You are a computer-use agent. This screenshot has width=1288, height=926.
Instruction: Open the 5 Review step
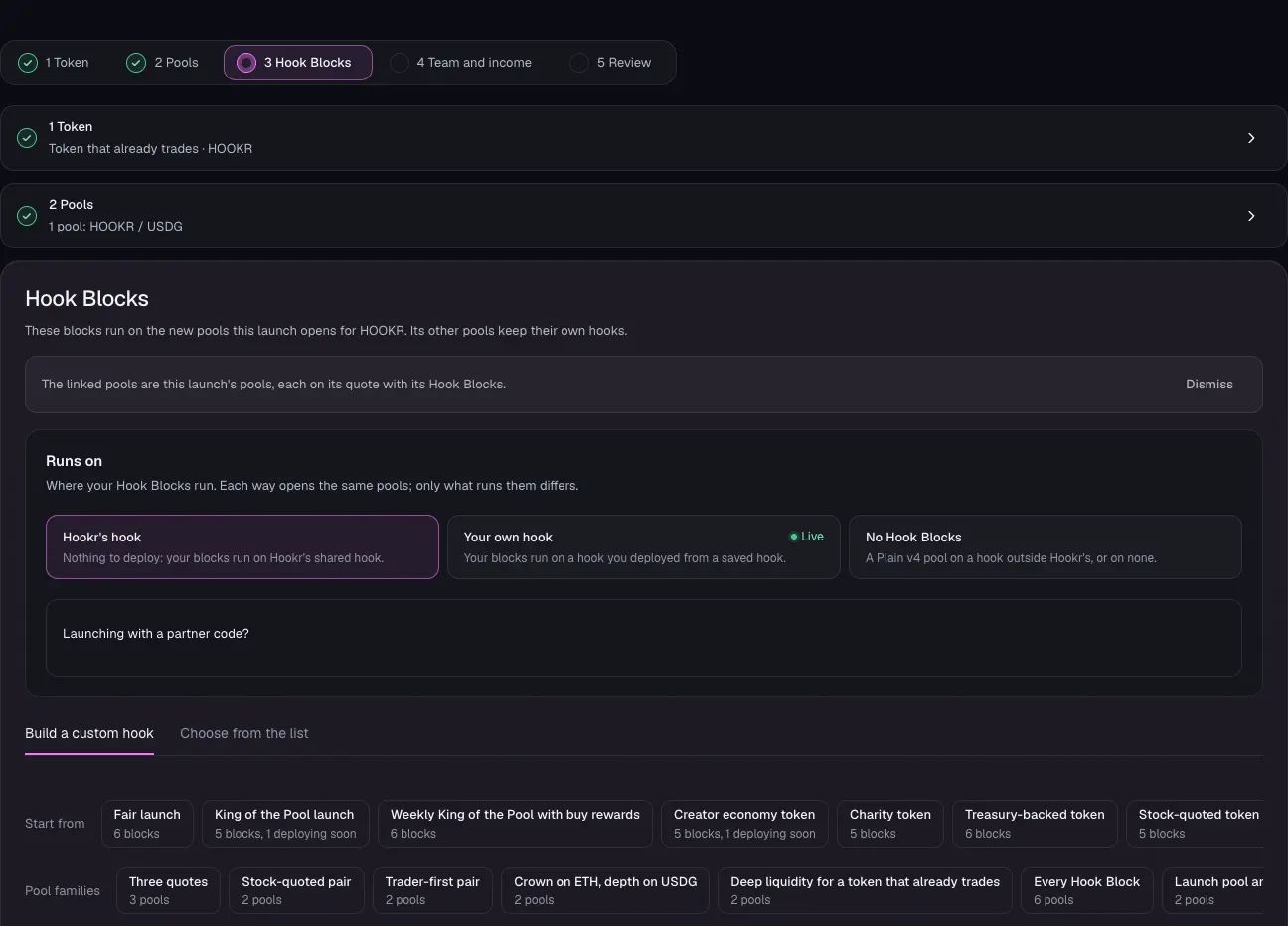pyautogui.click(x=612, y=63)
